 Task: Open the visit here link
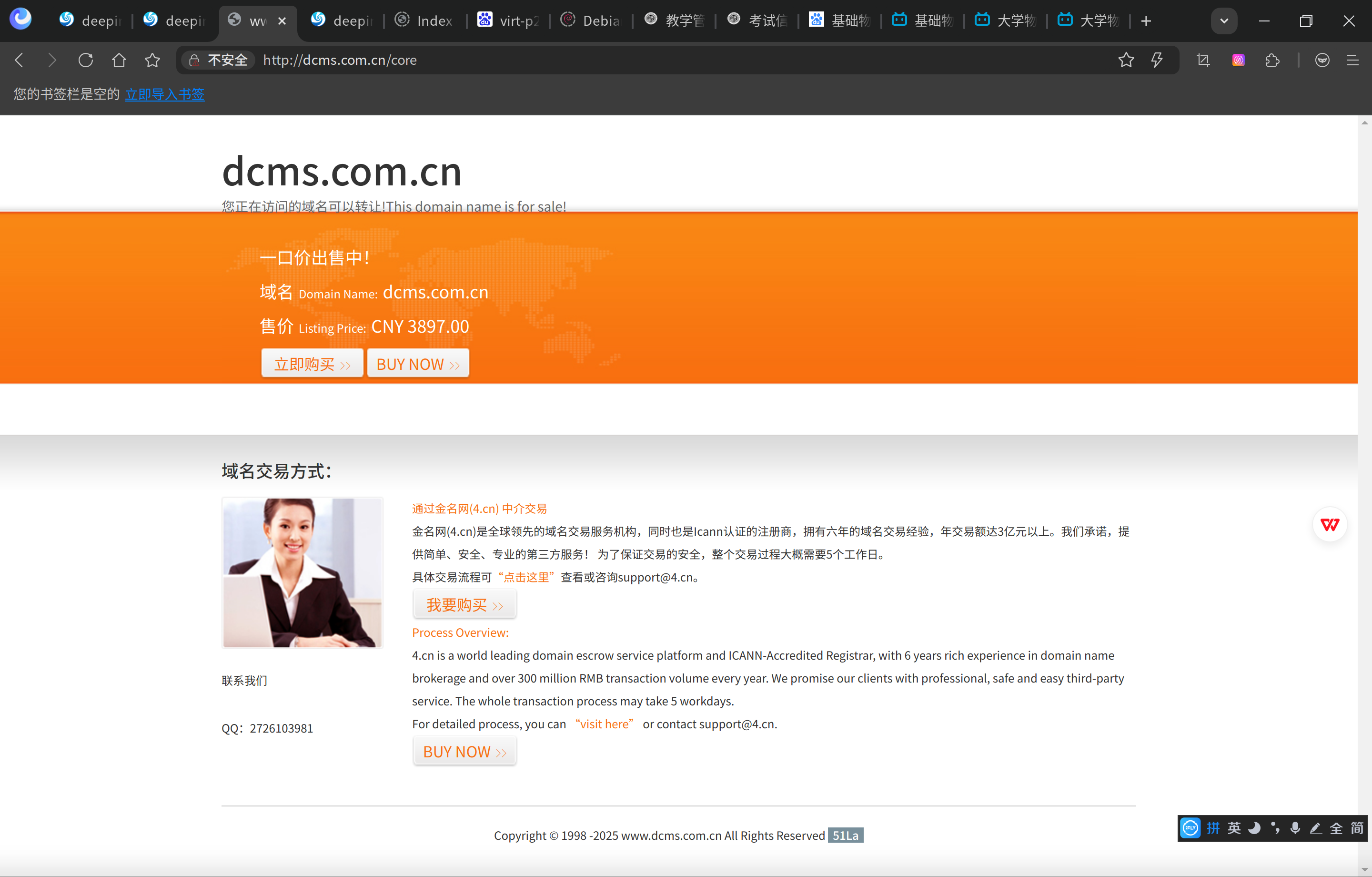click(x=605, y=724)
